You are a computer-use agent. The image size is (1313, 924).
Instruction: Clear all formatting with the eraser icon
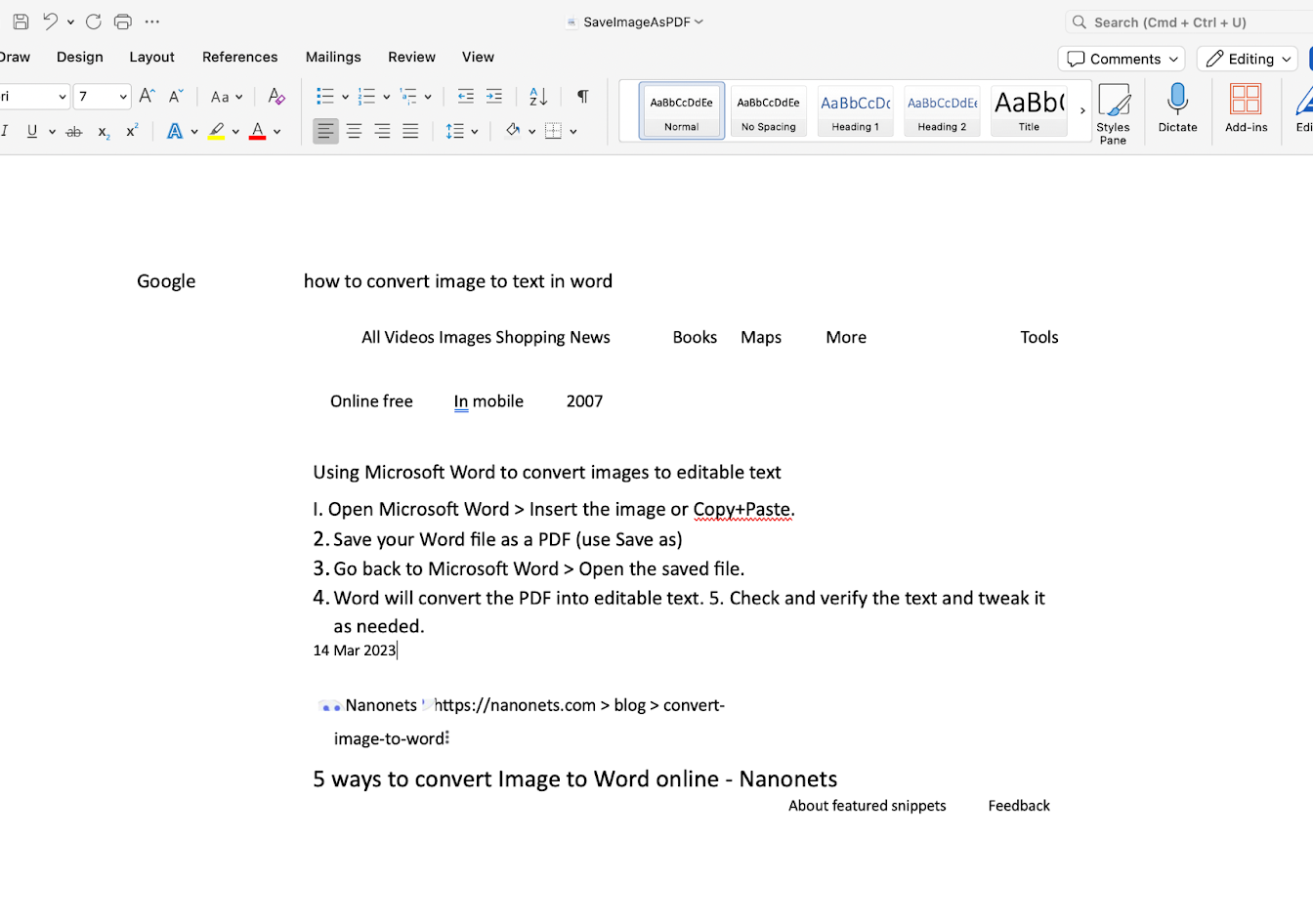pyautogui.click(x=276, y=97)
